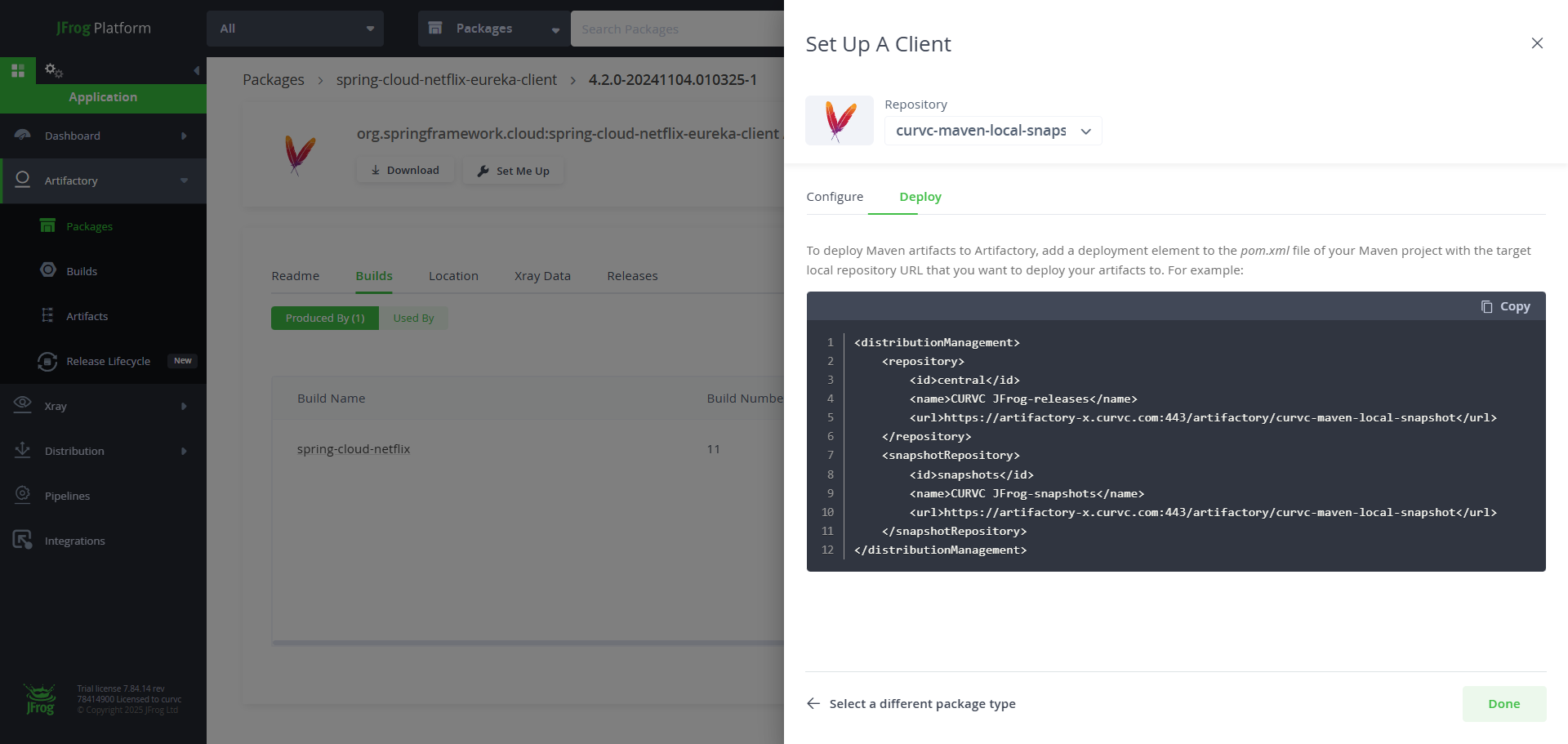Screen dimensions: 1568x744
Task: Click Select a different package type link
Action: pos(922,703)
